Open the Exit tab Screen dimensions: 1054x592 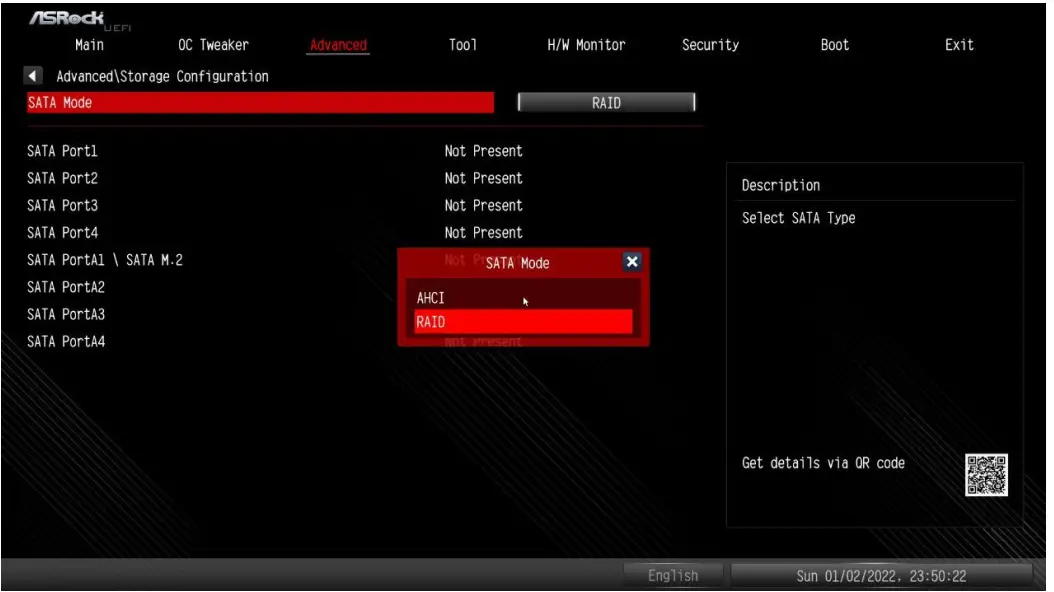(x=959, y=44)
